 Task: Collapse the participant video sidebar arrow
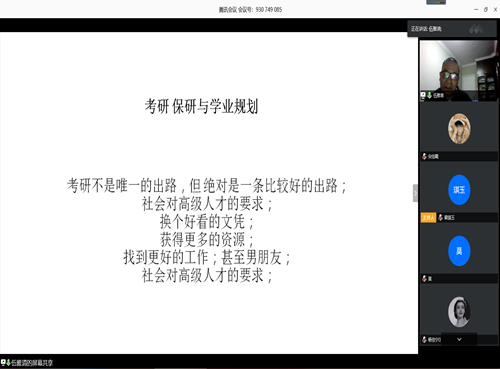415,193
